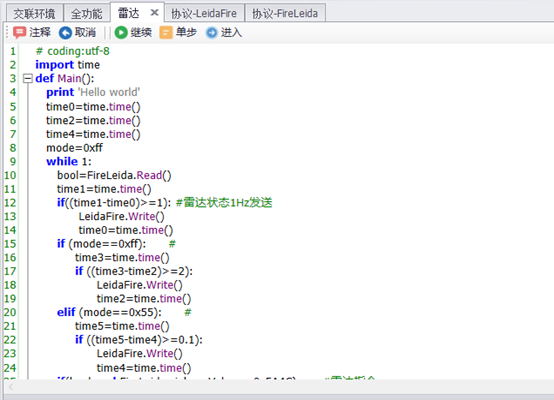
Task: Close the 雷达 tab
Action: [x=154, y=13]
